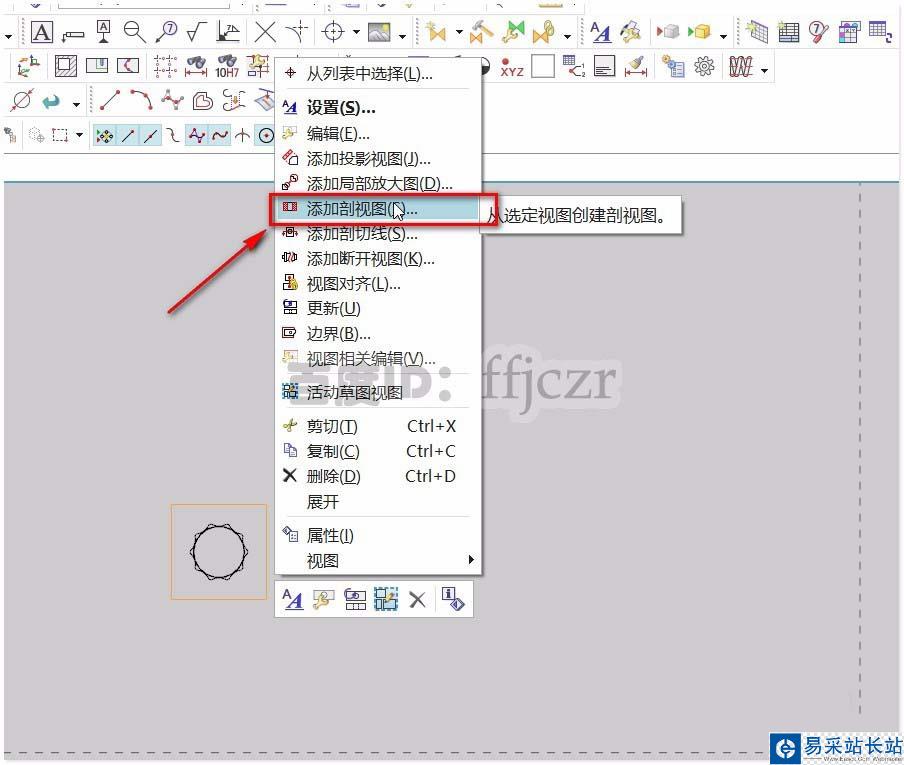The image size is (904, 765).
Task: Click the Tabular Note table icon
Action: coord(757,32)
